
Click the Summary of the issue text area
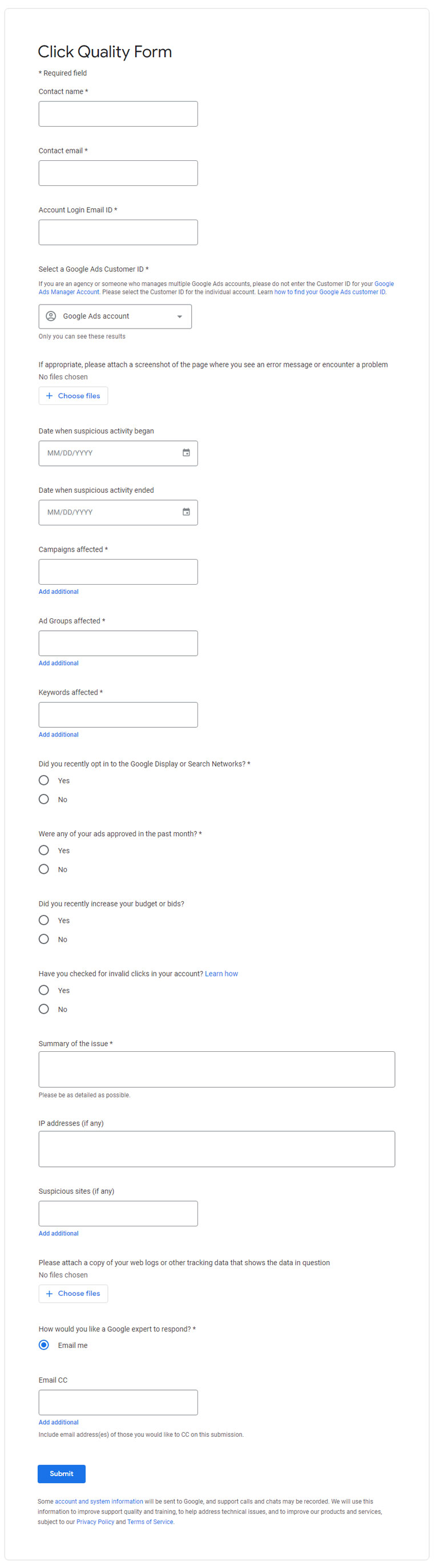coord(216,1069)
